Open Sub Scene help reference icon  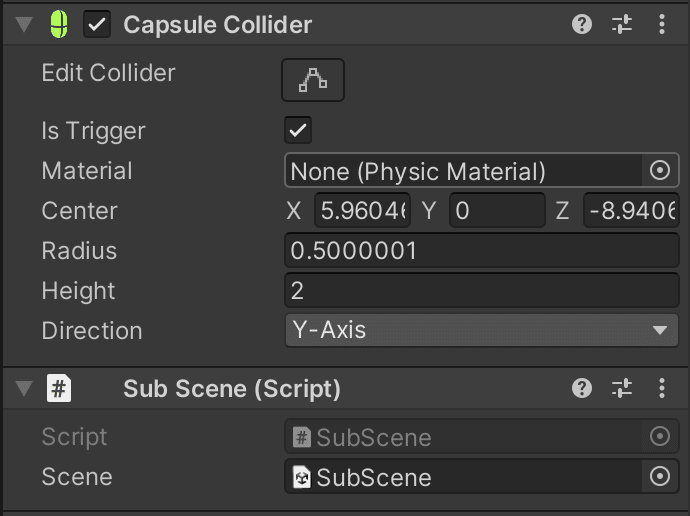point(582,388)
